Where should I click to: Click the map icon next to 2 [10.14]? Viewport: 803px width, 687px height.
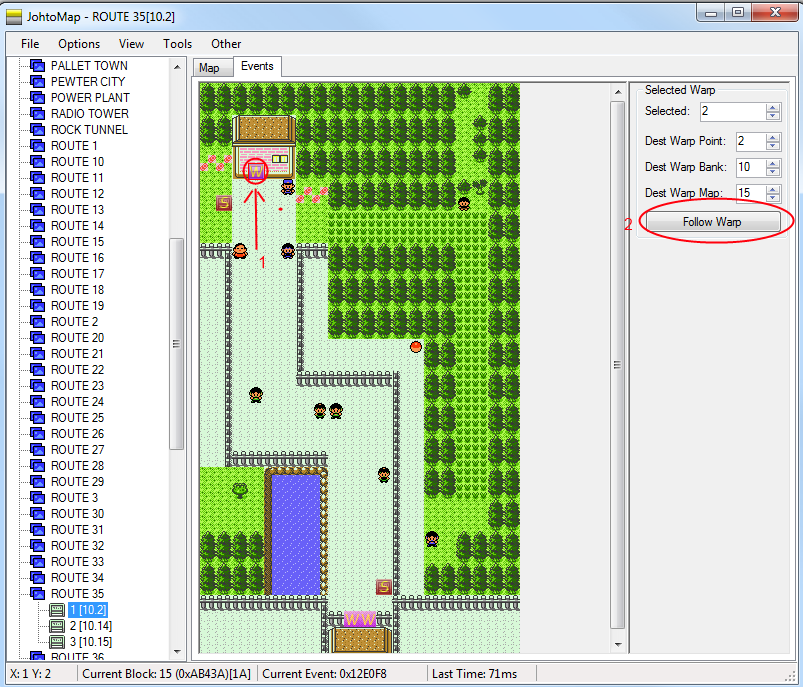(x=57, y=625)
